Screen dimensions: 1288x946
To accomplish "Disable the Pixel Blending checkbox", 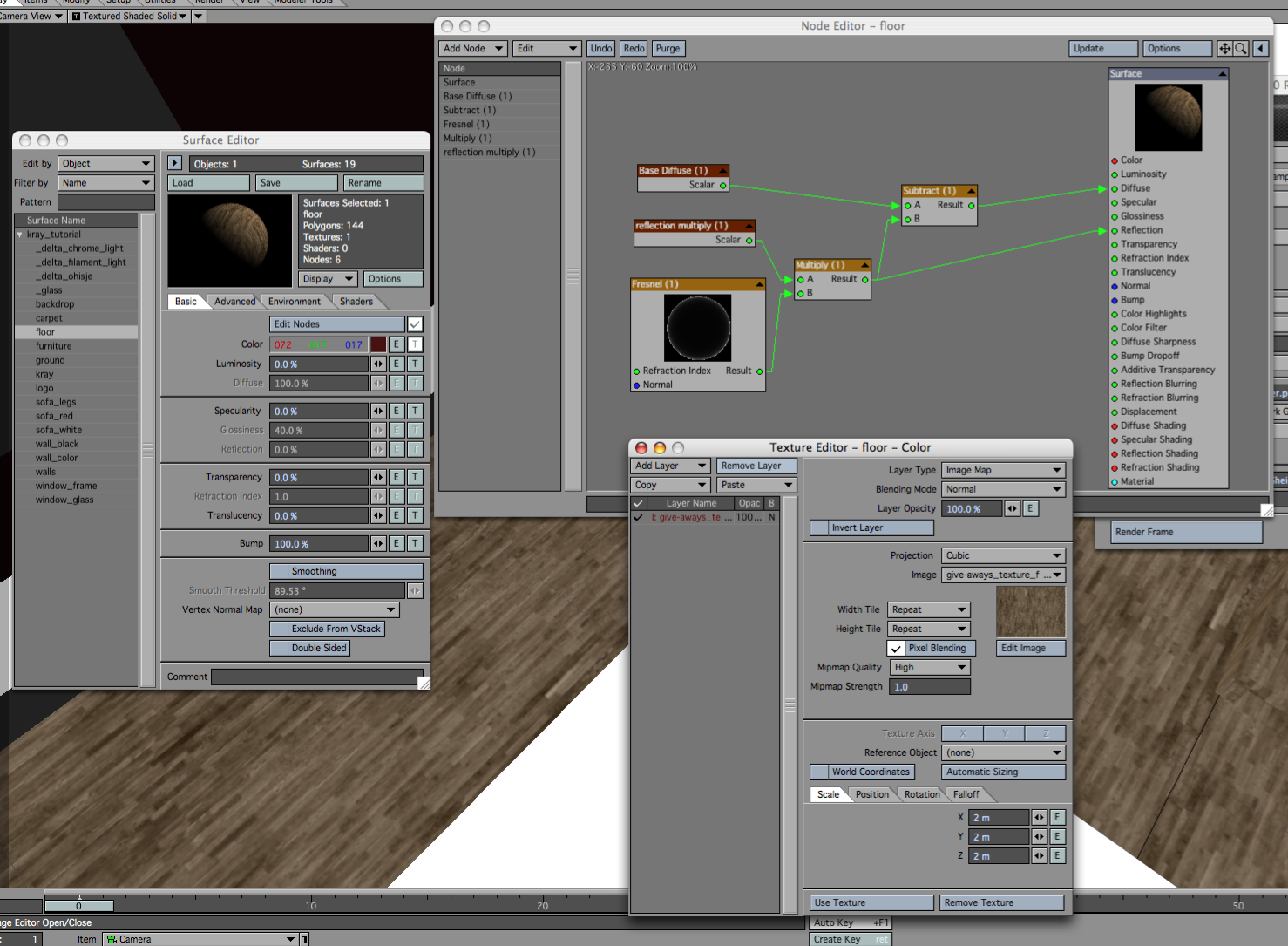I will [896, 648].
